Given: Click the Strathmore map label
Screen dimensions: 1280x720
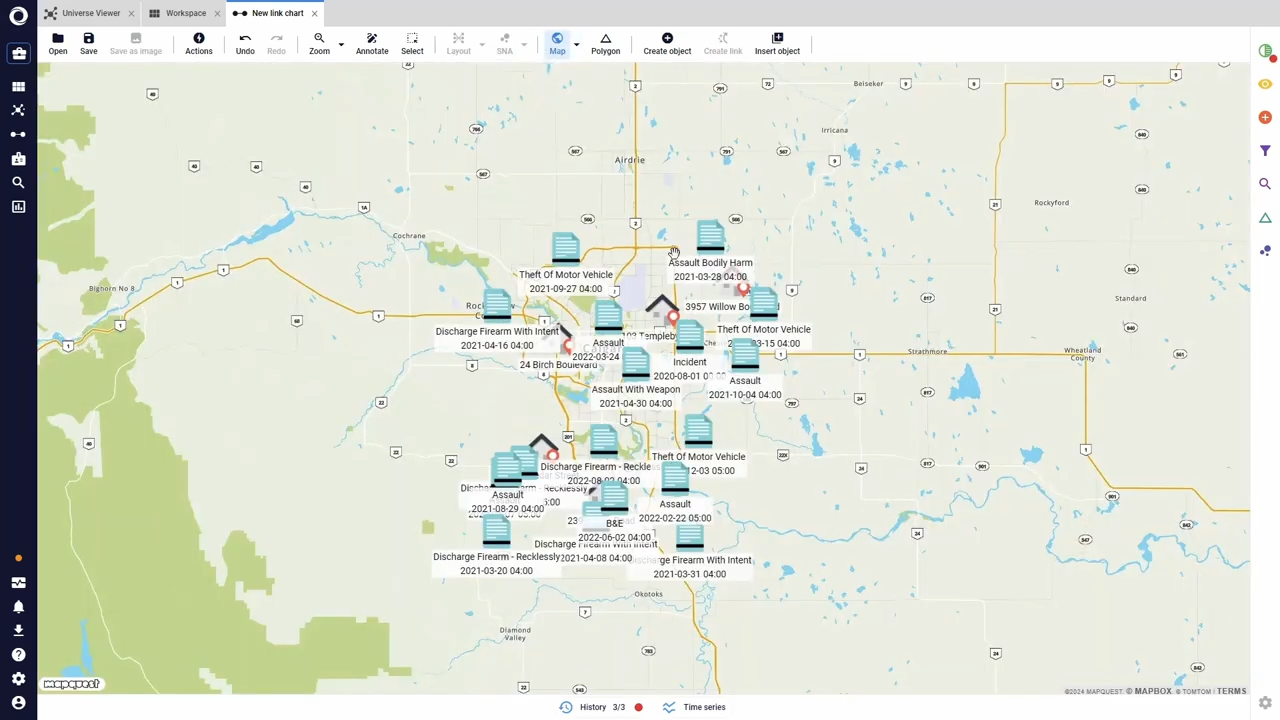Looking at the screenshot, I should 927,351.
